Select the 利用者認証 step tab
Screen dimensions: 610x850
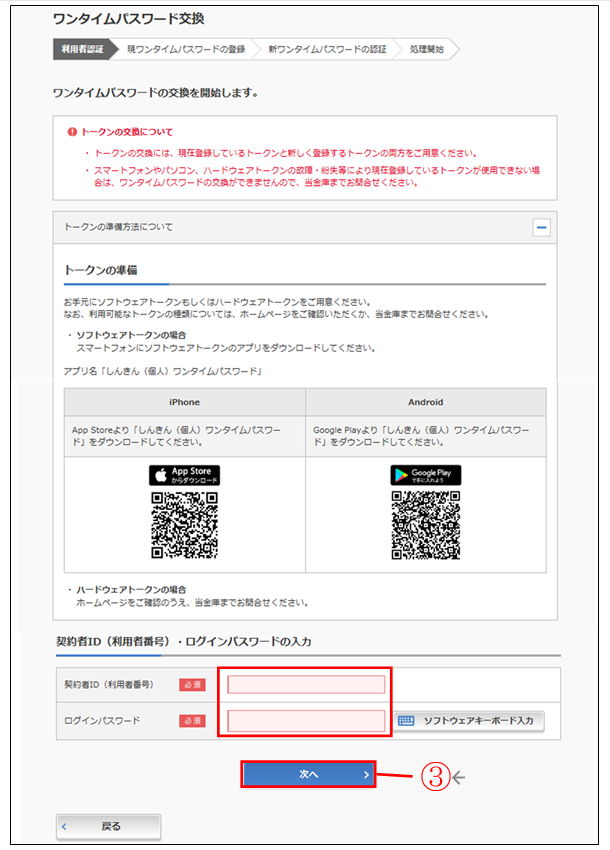80,48
